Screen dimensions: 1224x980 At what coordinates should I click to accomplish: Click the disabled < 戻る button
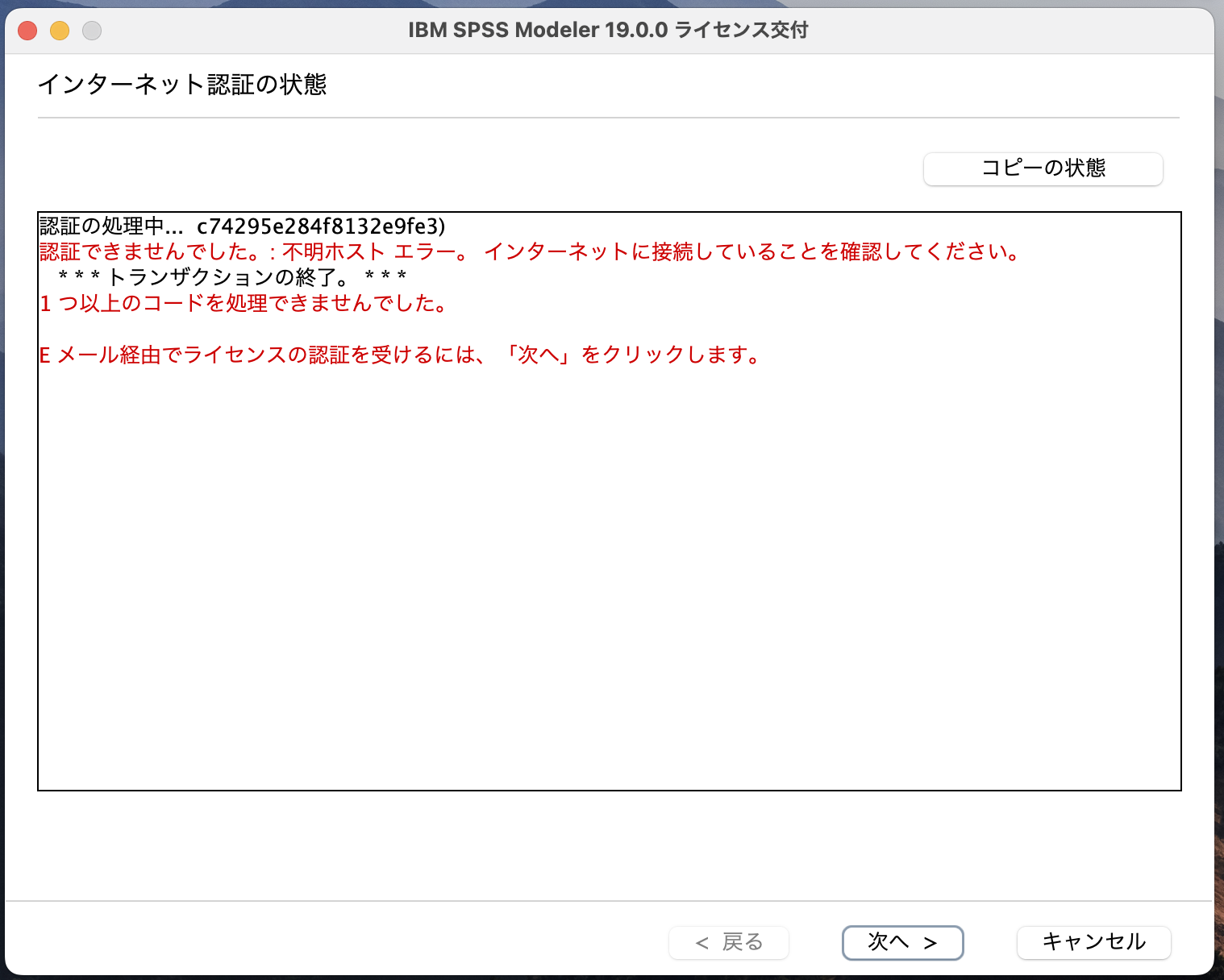729,942
